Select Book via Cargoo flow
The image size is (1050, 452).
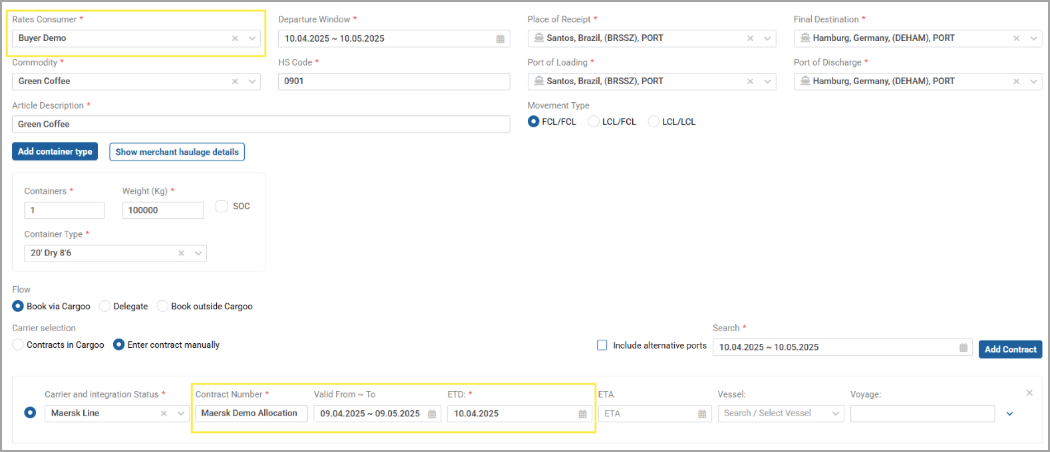[18, 306]
